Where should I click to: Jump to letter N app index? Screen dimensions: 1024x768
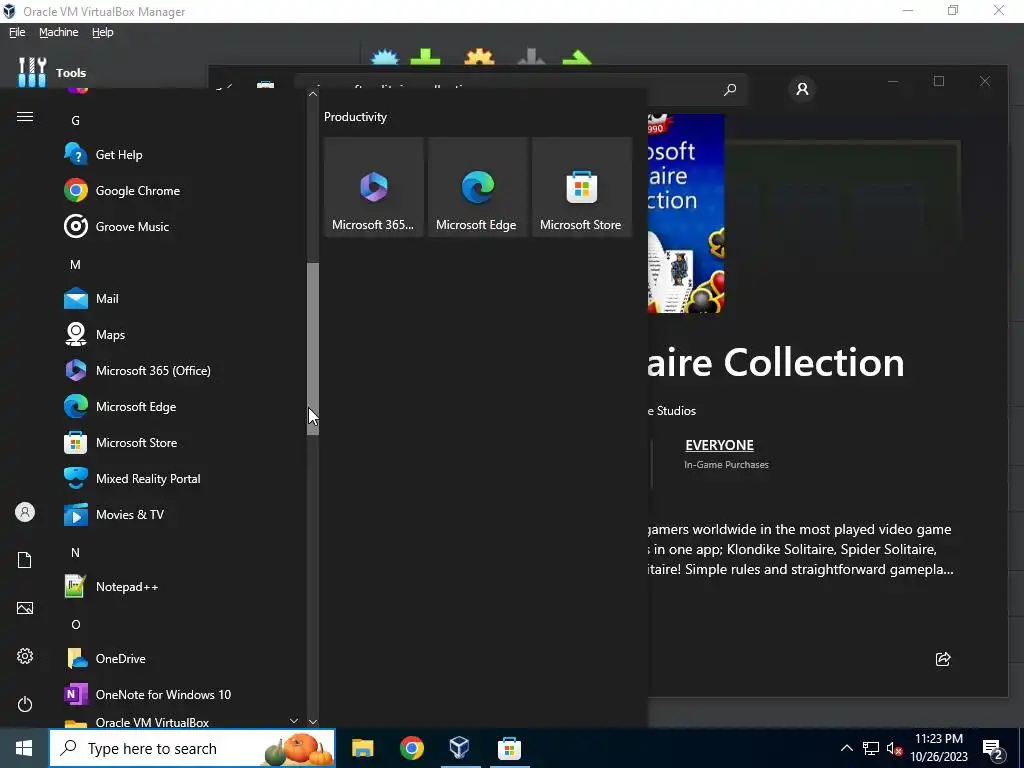click(x=75, y=552)
